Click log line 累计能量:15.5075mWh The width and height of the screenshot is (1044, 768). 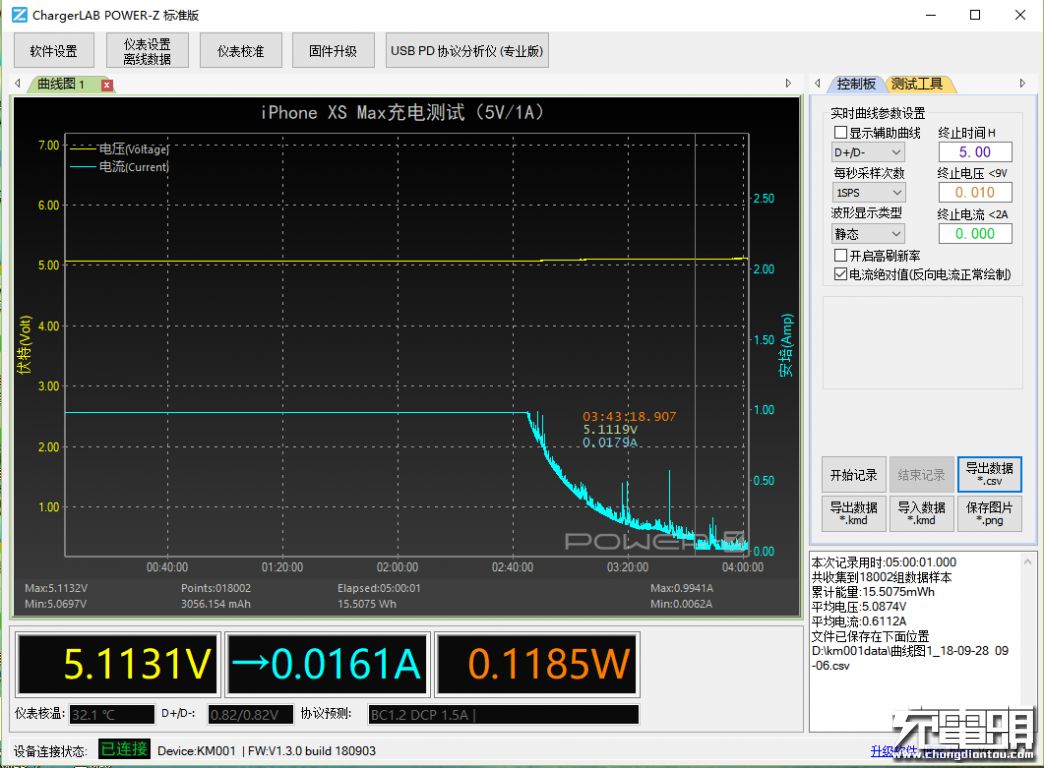point(873,592)
